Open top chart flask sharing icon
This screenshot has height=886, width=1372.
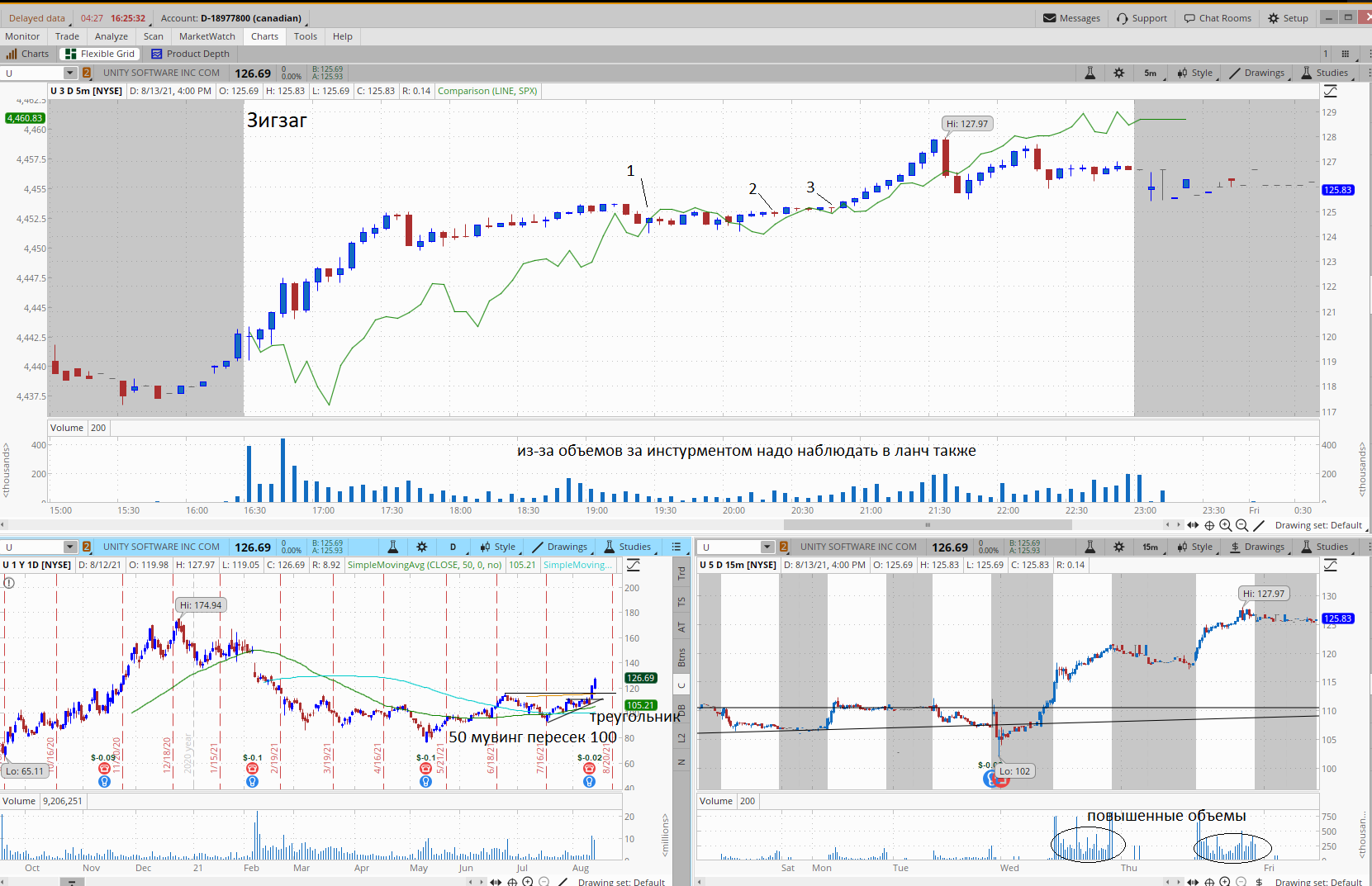[x=1090, y=73]
